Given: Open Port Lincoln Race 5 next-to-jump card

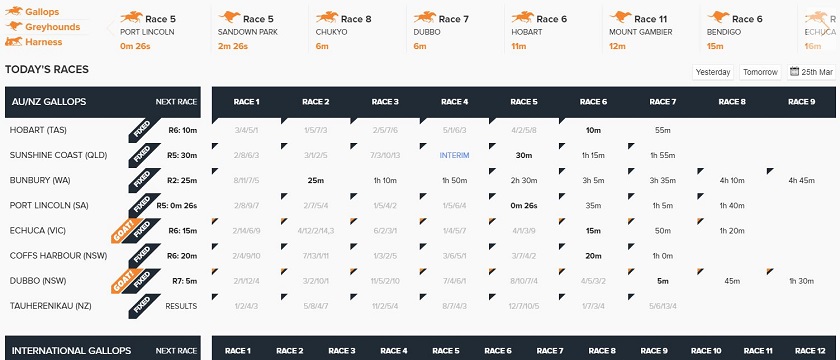Looking at the screenshot, I should click(160, 32).
